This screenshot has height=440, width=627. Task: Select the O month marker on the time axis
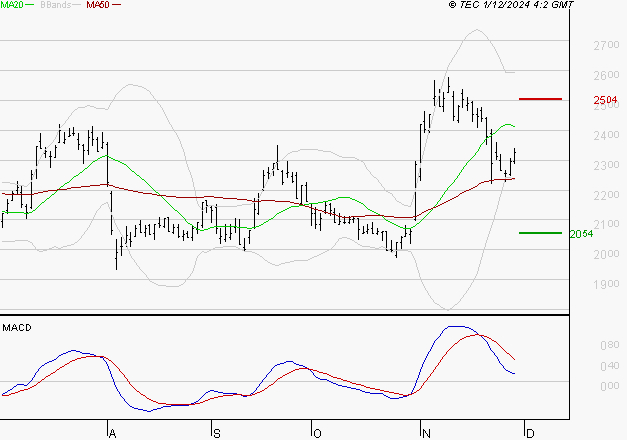[x=317, y=433]
